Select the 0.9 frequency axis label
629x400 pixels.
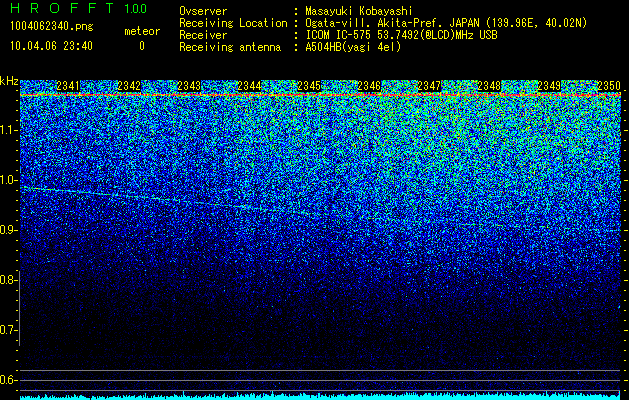coord(8,230)
